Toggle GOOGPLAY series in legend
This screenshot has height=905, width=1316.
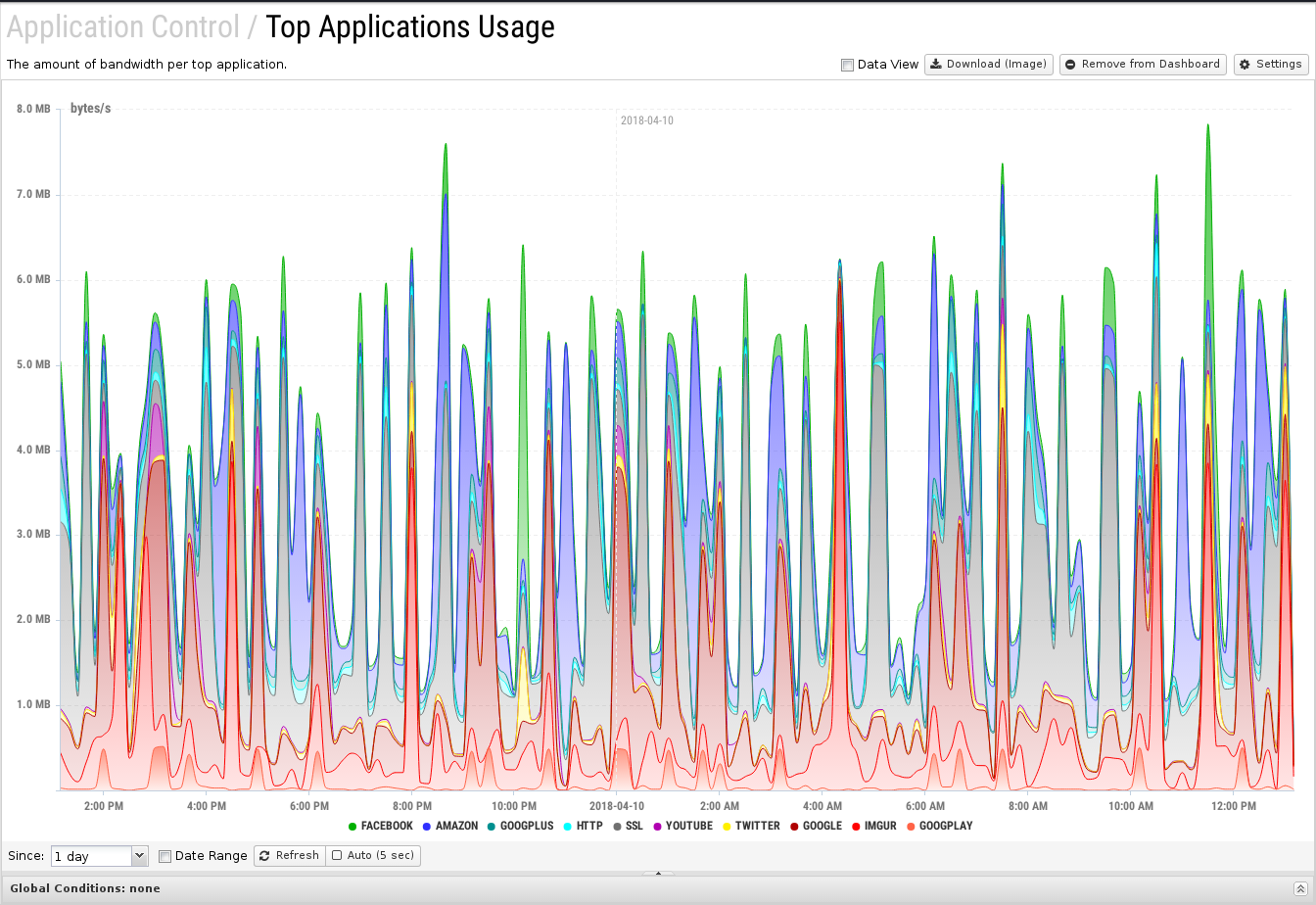point(939,826)
